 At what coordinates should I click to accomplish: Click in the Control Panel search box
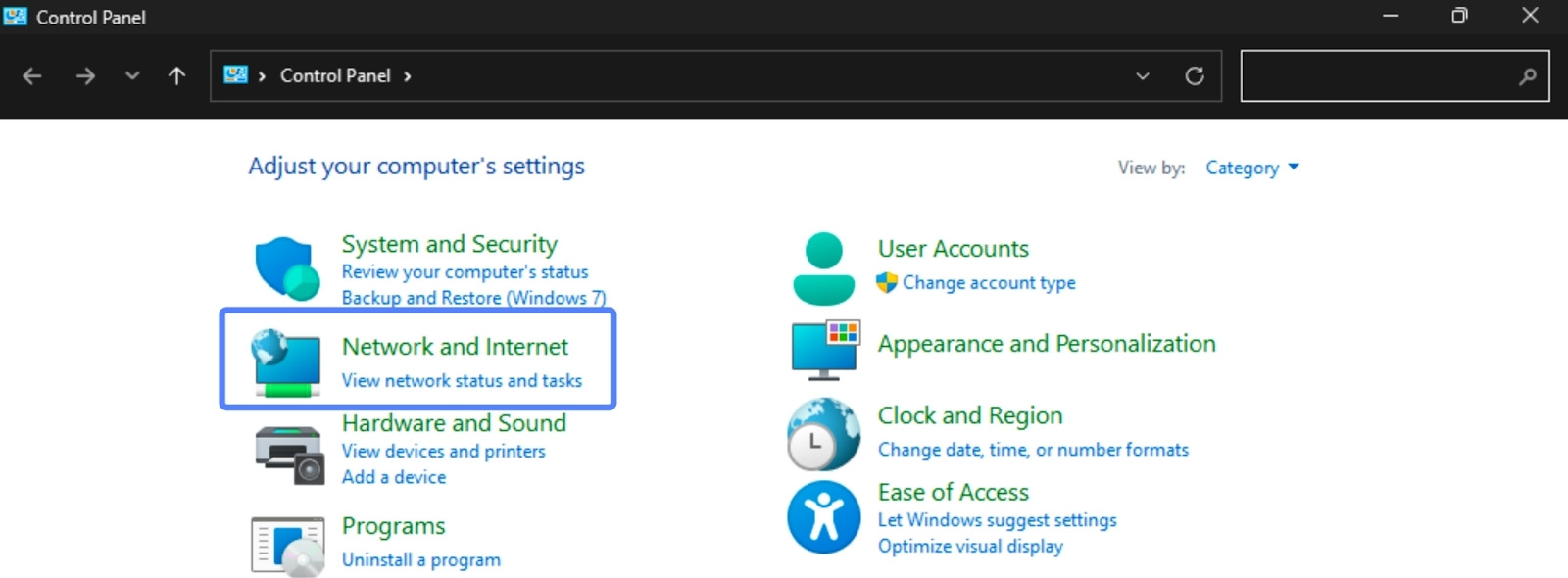[x=1377, y=76]
